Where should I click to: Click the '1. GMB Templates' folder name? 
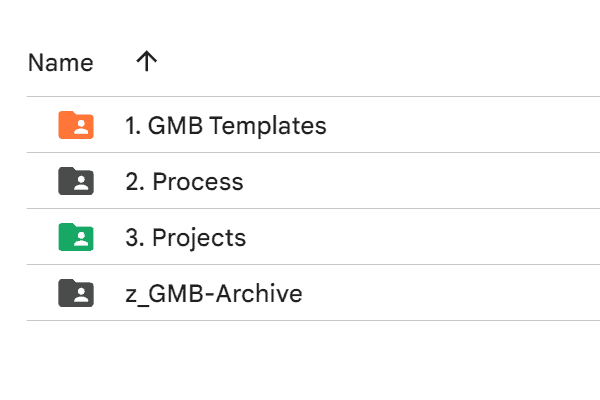[225, 126]
